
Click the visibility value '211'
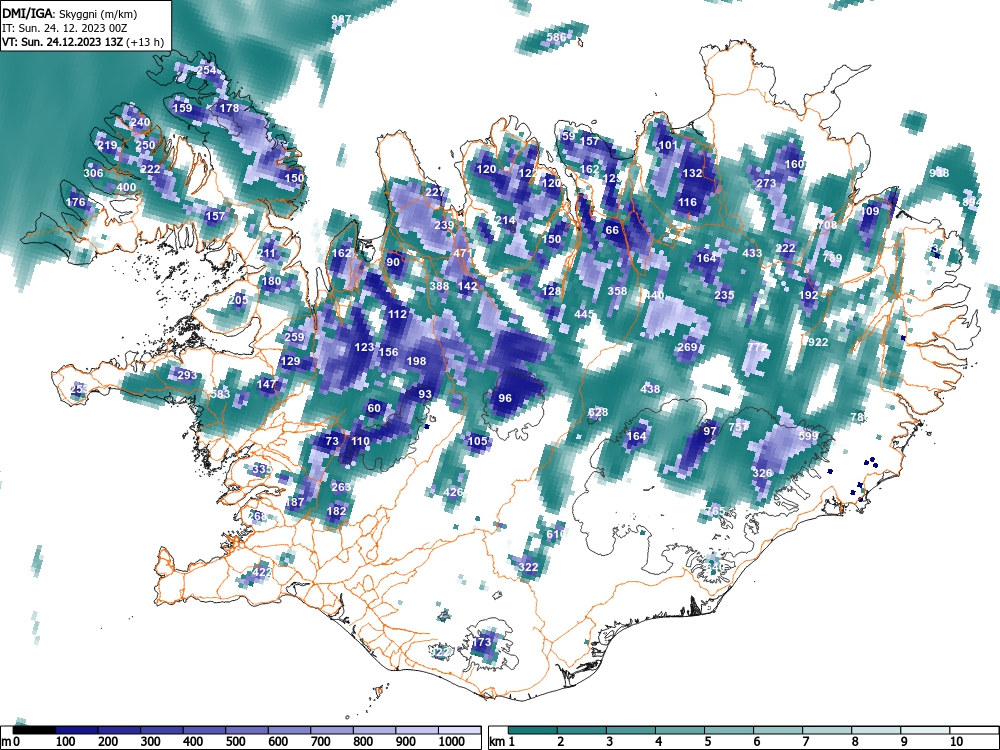[x=267, y=253]
